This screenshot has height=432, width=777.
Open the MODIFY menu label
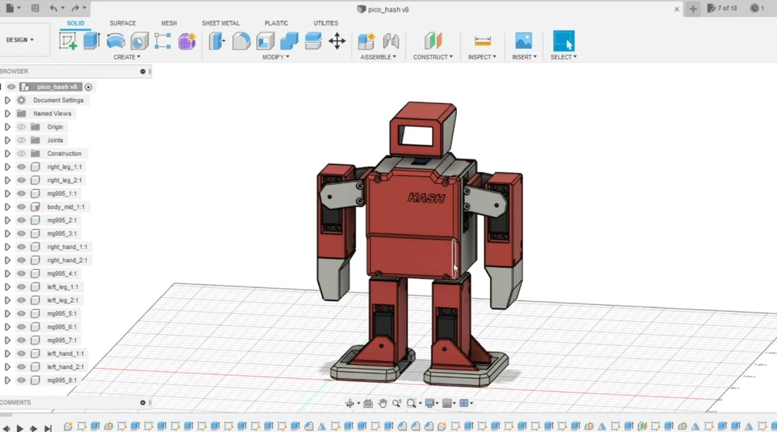(x=275, y=57)
